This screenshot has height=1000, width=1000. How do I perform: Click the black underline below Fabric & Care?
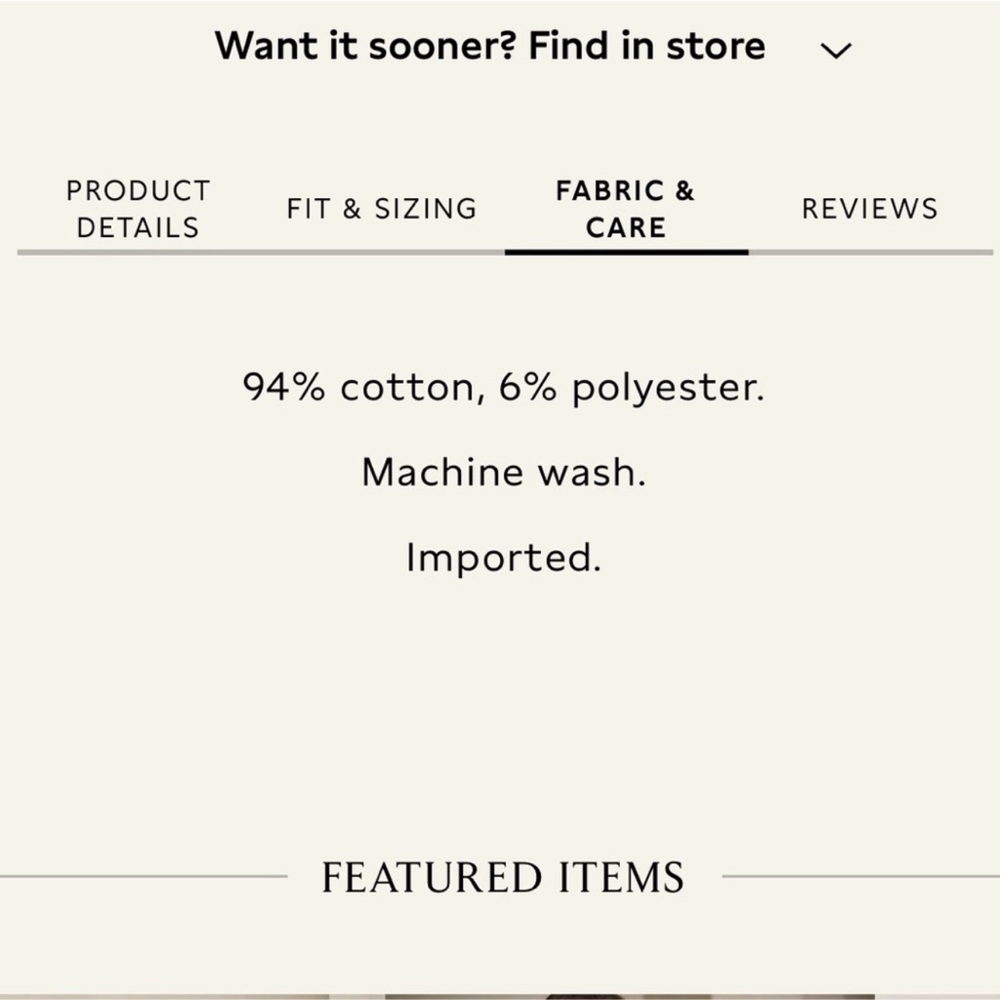pos(626,252)
